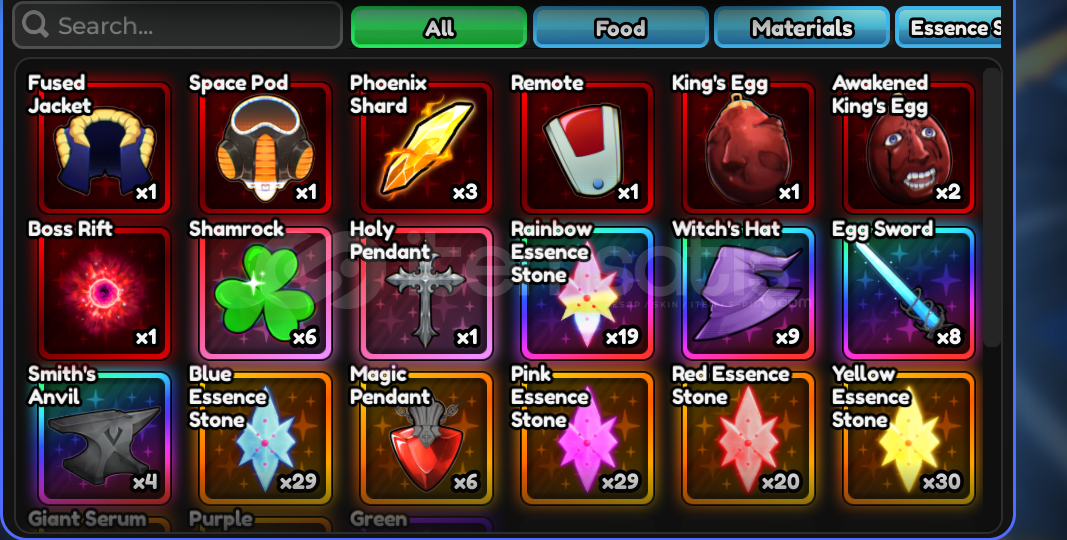Viewport: 1067px width, 540px height.
Task: Choose the Holy Pendant cross
Action: click(426, 292)
